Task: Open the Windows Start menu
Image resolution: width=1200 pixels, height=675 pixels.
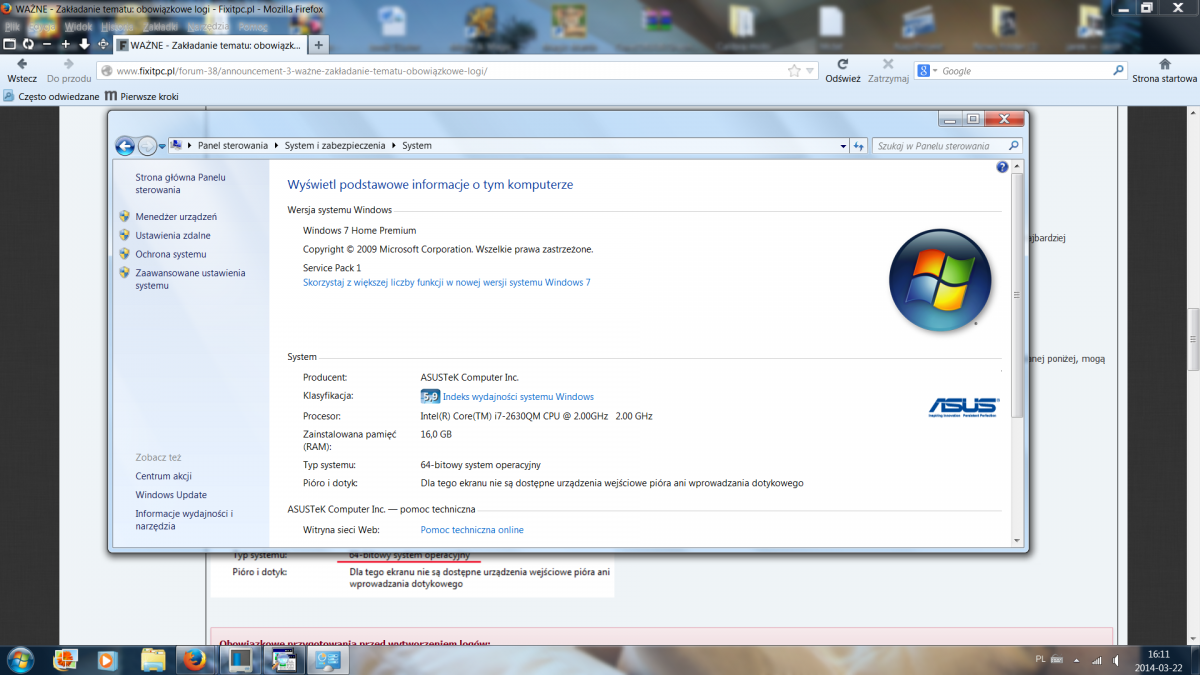Action: (x=20, y=659)
